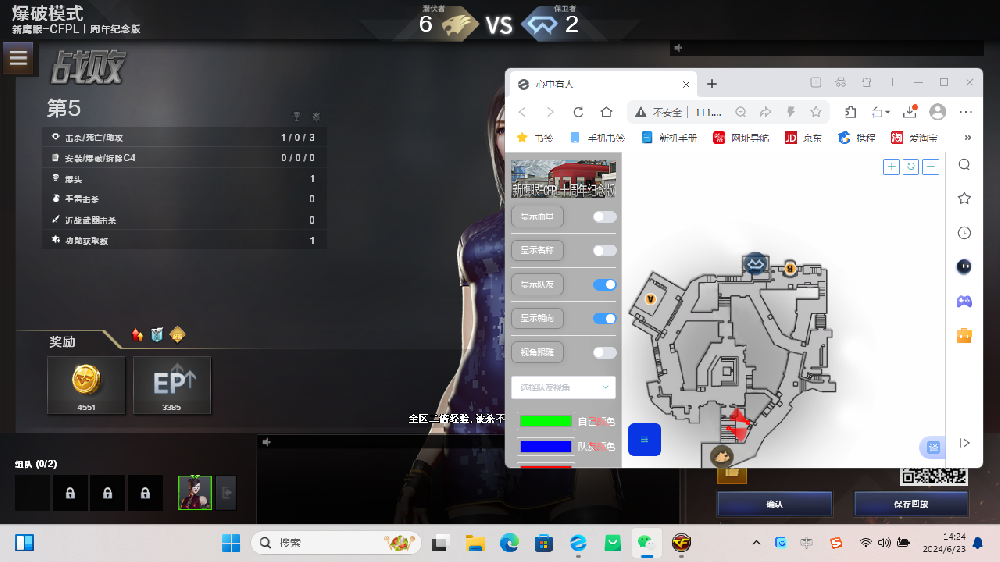Turn off the fourth blue switch
Viewport: 1000px width, 562px height.
pyautogui.click(x=604, y=318)
